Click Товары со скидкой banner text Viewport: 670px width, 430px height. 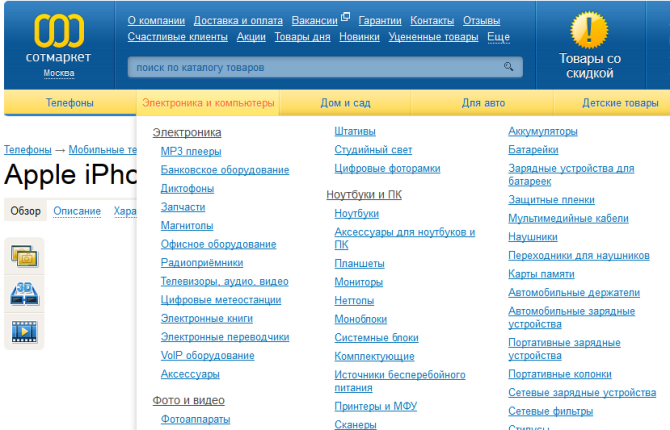click(x=590, y=66)
